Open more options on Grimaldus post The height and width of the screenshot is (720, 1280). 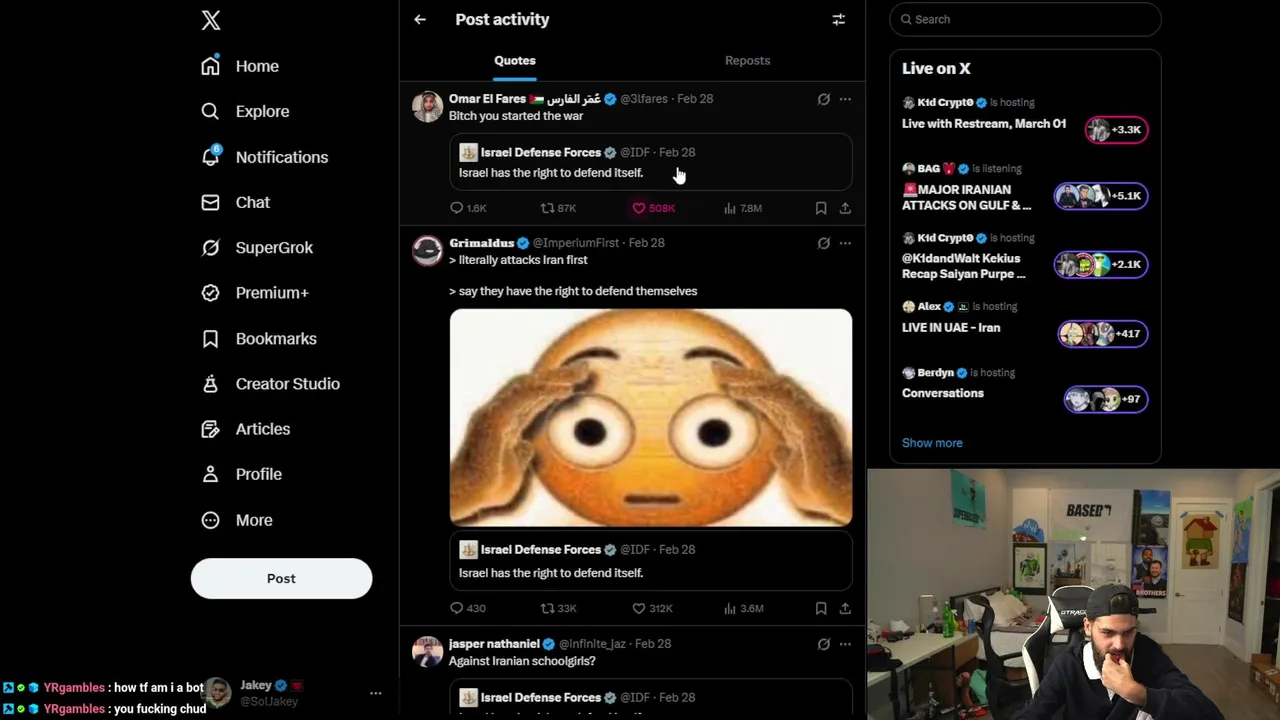point(845,243)
